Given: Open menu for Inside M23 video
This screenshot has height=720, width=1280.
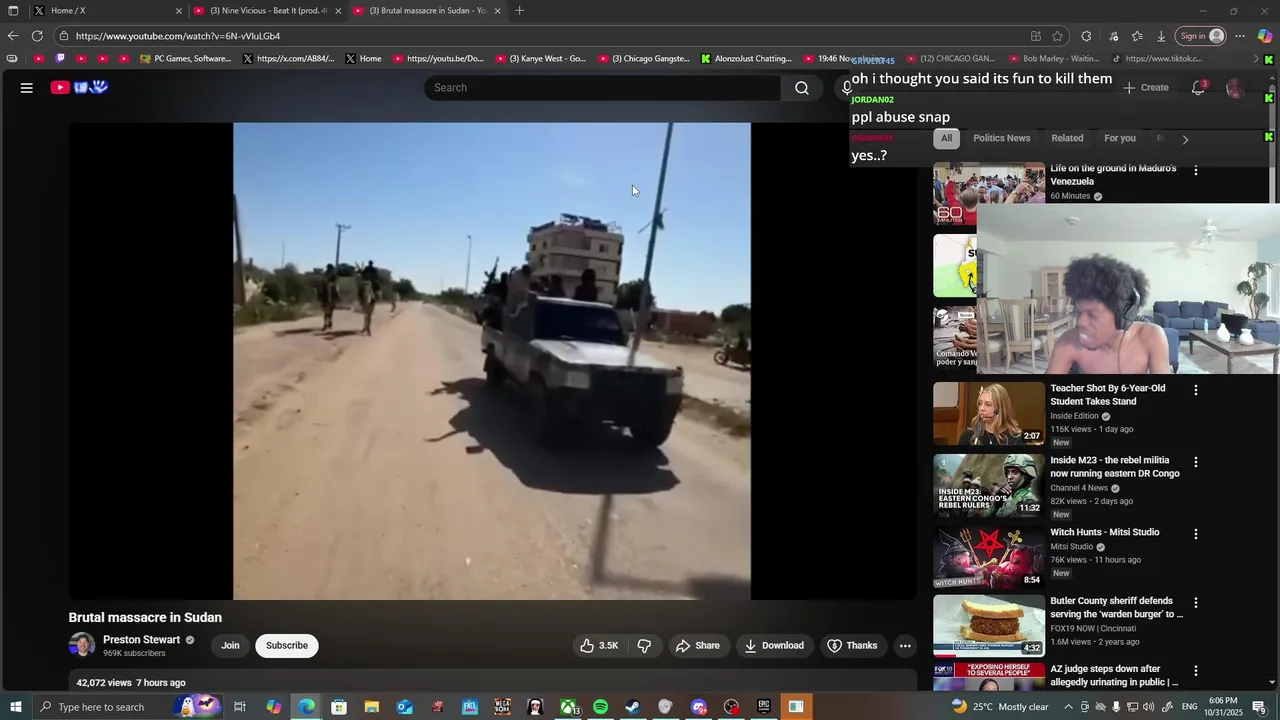Looking at the screenshot, I should coord(1195,462).
